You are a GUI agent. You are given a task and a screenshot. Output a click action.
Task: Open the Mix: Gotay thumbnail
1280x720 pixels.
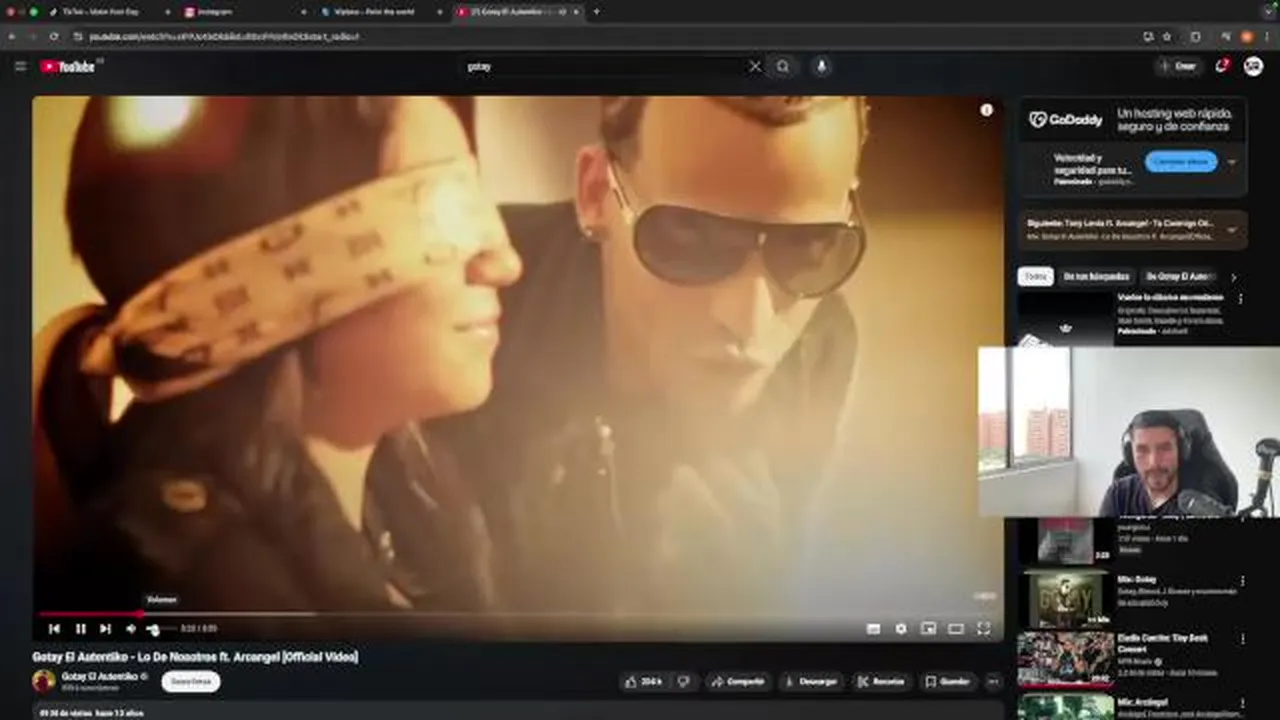(x=1065, y=598)
